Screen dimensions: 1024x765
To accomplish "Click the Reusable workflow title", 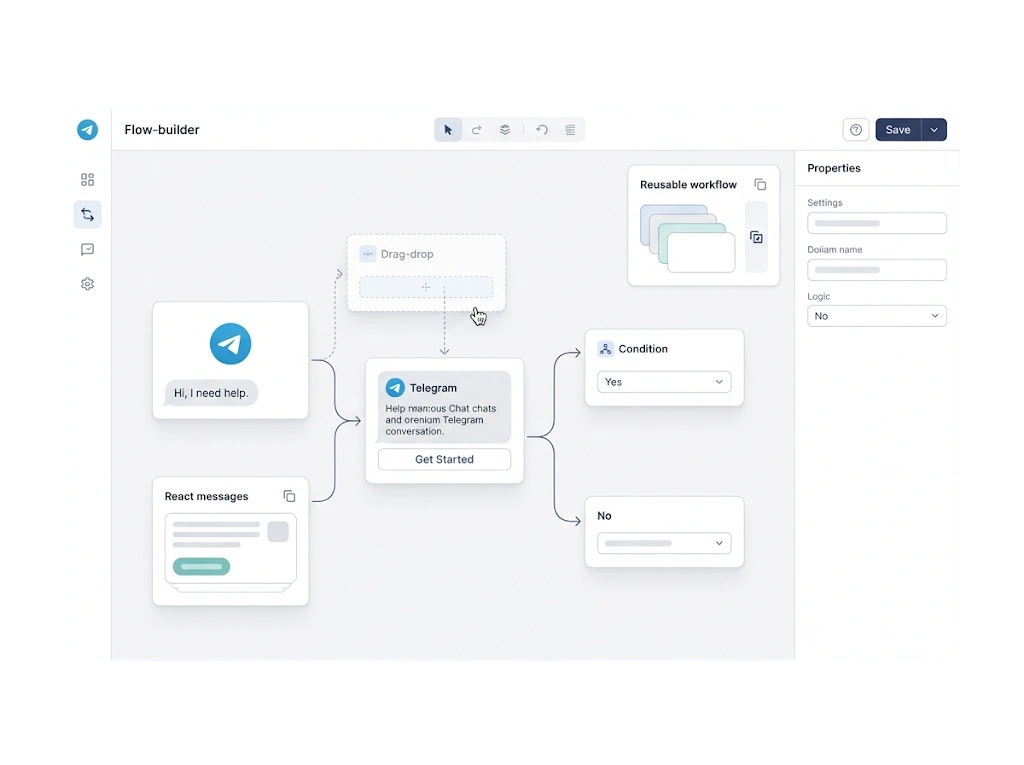I will (688, 184).
